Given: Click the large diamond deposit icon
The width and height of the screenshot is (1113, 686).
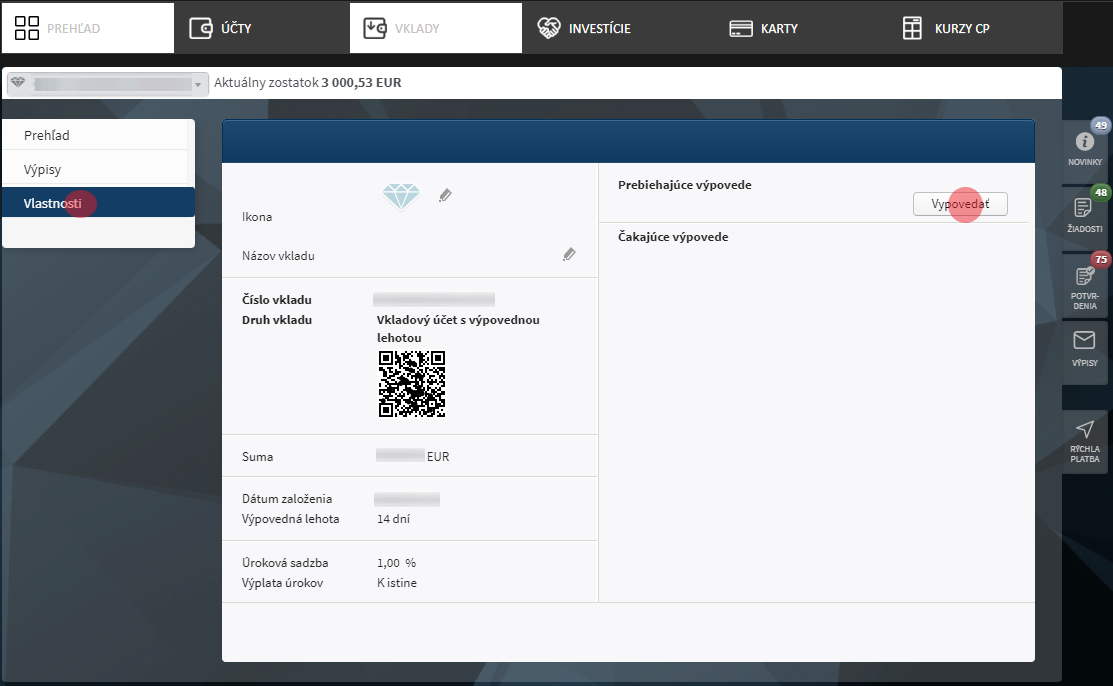Looking at the screenshot, I should pyautogui.click(x=402, y=197).
